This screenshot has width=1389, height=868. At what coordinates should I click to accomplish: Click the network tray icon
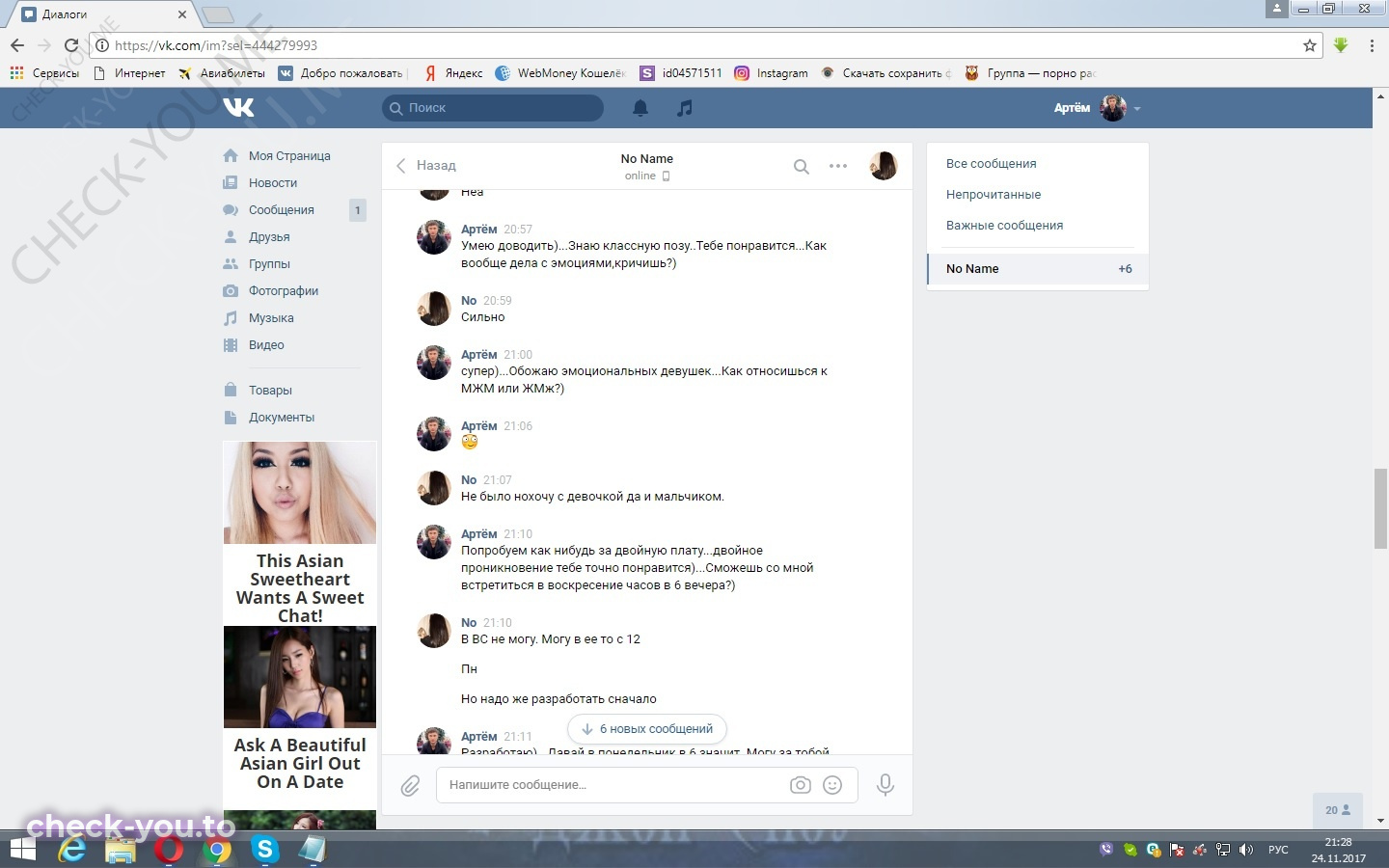(1223, 850)
